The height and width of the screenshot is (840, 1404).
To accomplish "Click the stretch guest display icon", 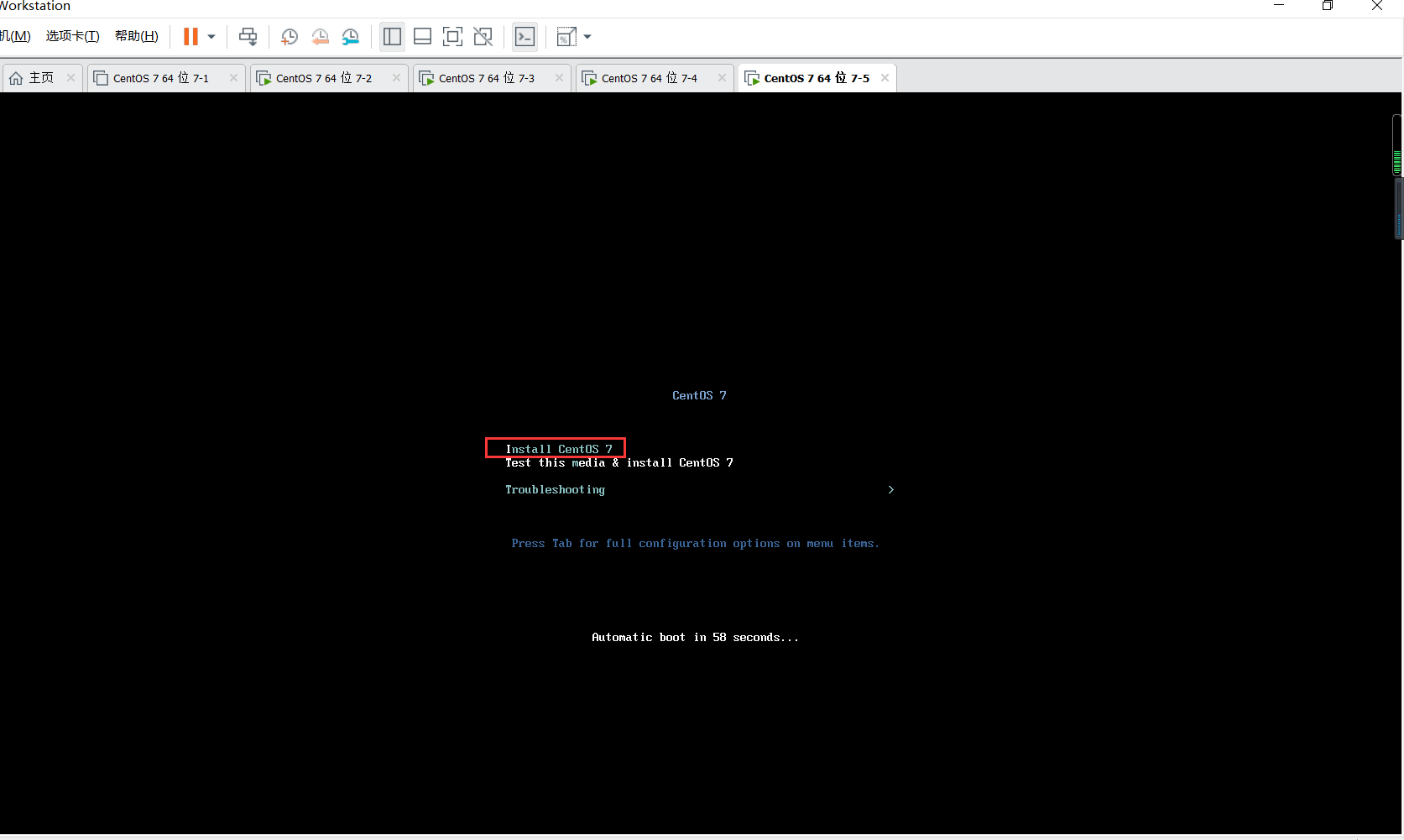I will click(566, 36).
